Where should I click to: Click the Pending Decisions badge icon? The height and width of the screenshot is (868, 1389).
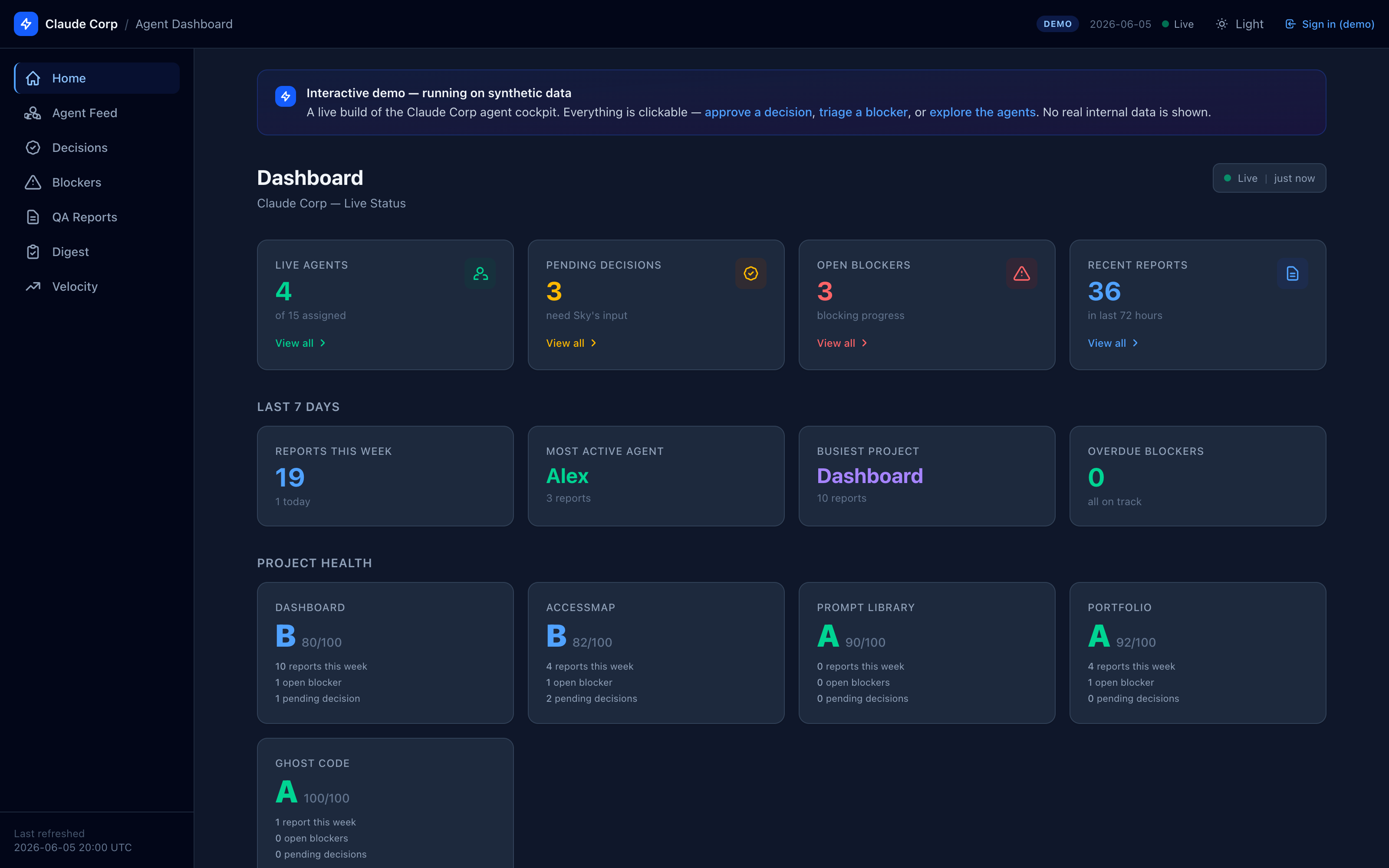click(x=751, y=274)
